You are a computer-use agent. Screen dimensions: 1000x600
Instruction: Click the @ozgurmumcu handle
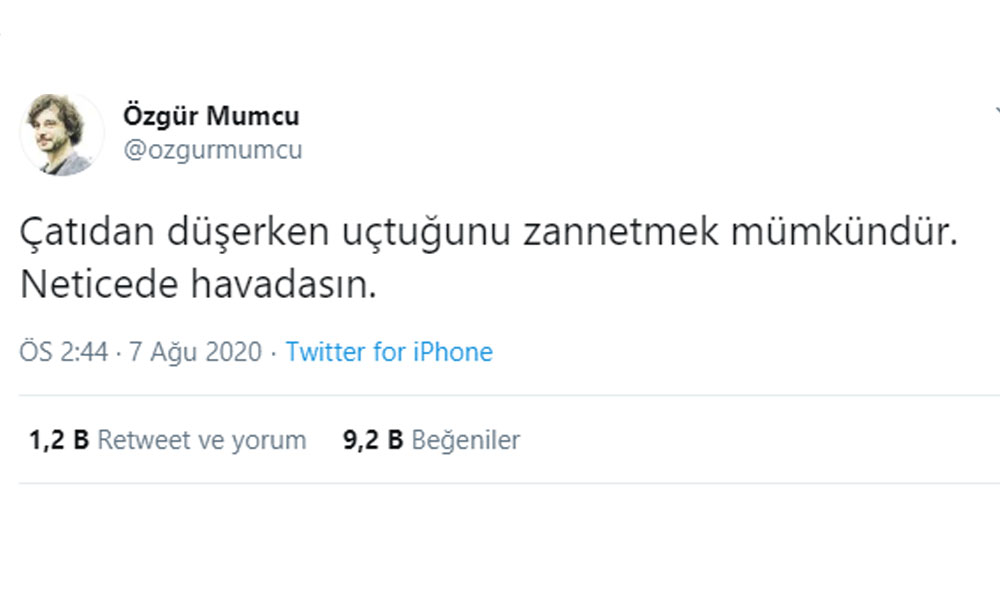click(212, 151)
